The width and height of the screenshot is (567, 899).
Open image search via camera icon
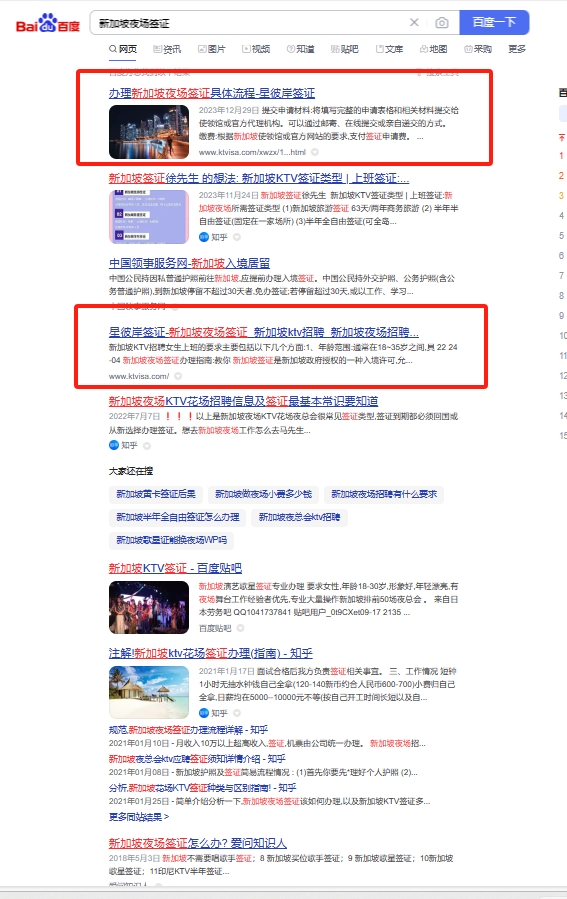click(441, 23)
